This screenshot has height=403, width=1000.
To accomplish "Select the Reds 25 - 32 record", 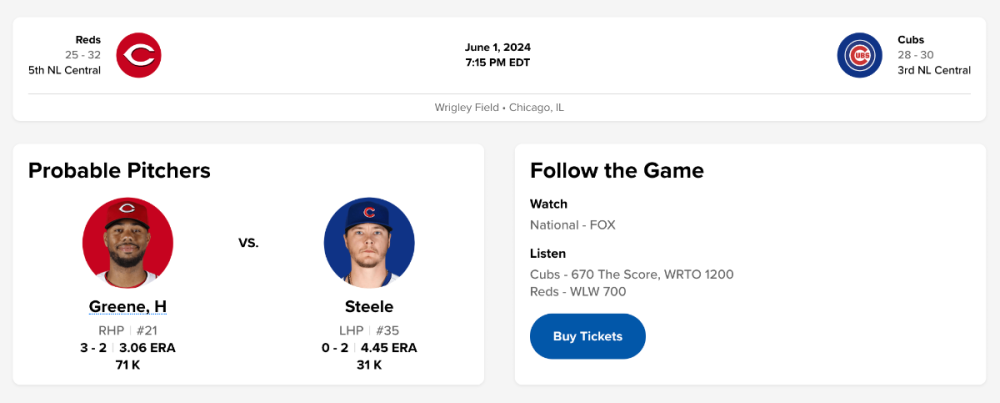I will click(x=83, y=55).
